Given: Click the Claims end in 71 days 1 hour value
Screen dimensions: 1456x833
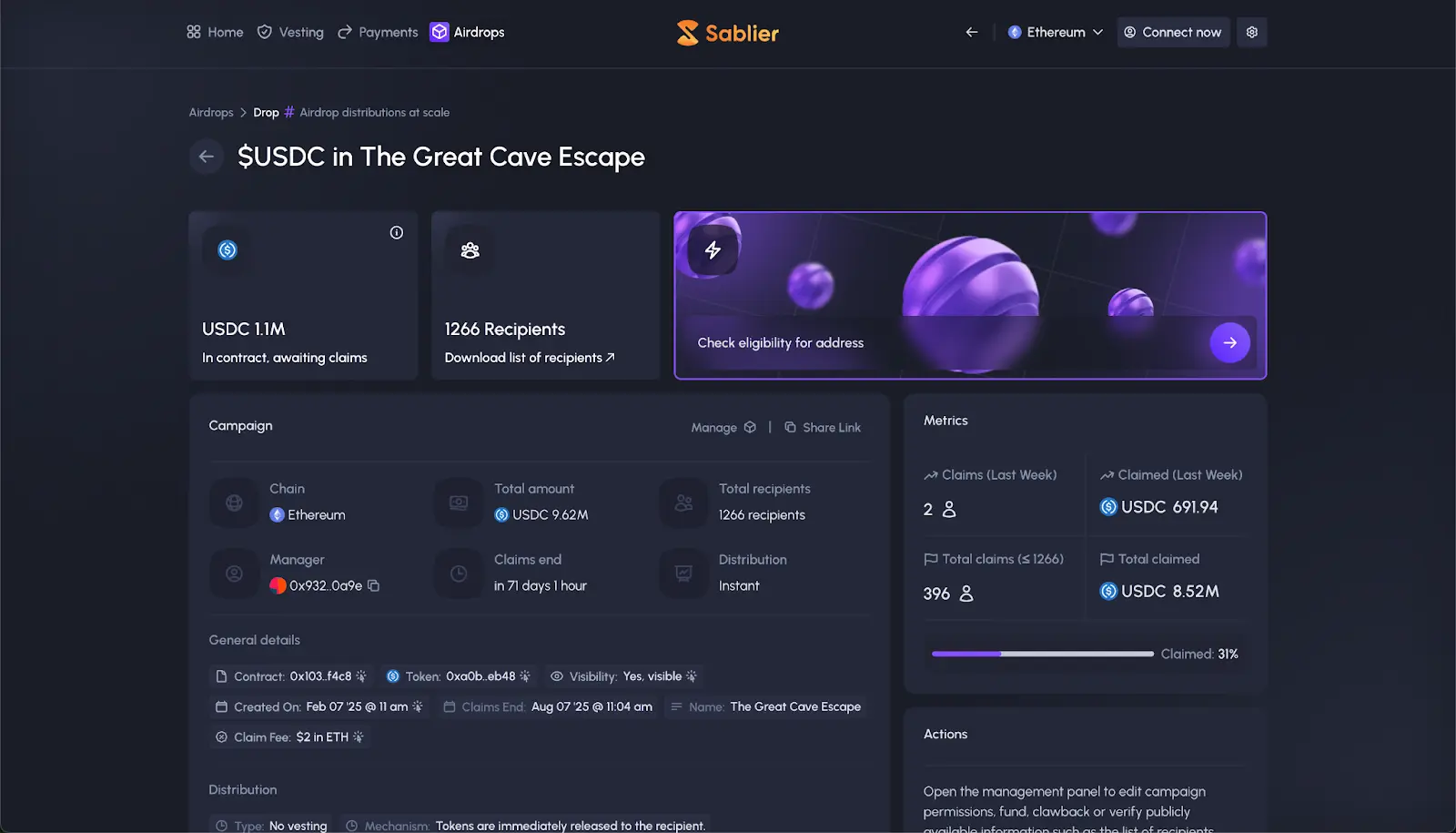Looking at the screenshot, I should tap(541, 586).
